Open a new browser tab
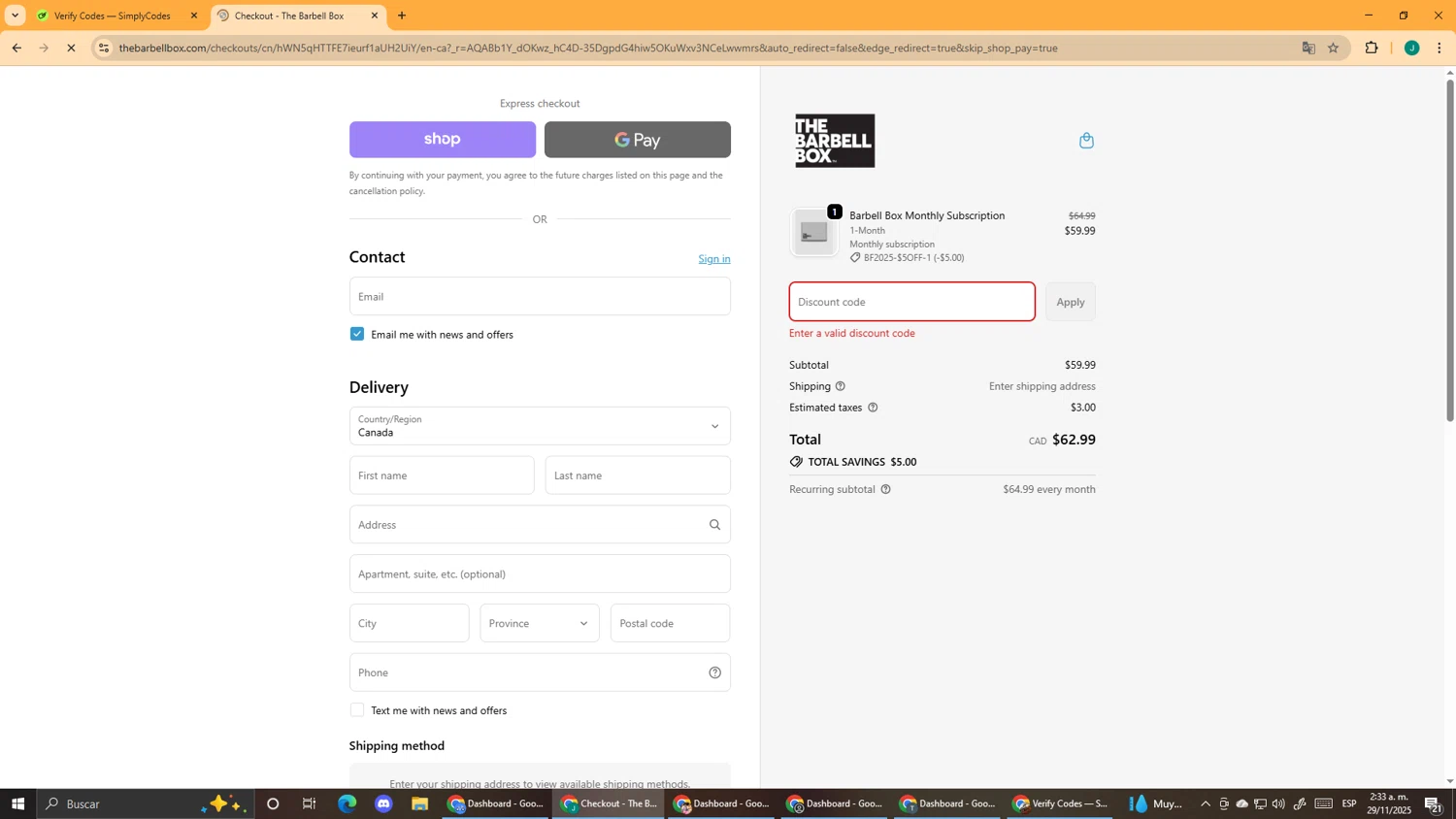 (402, 16)
